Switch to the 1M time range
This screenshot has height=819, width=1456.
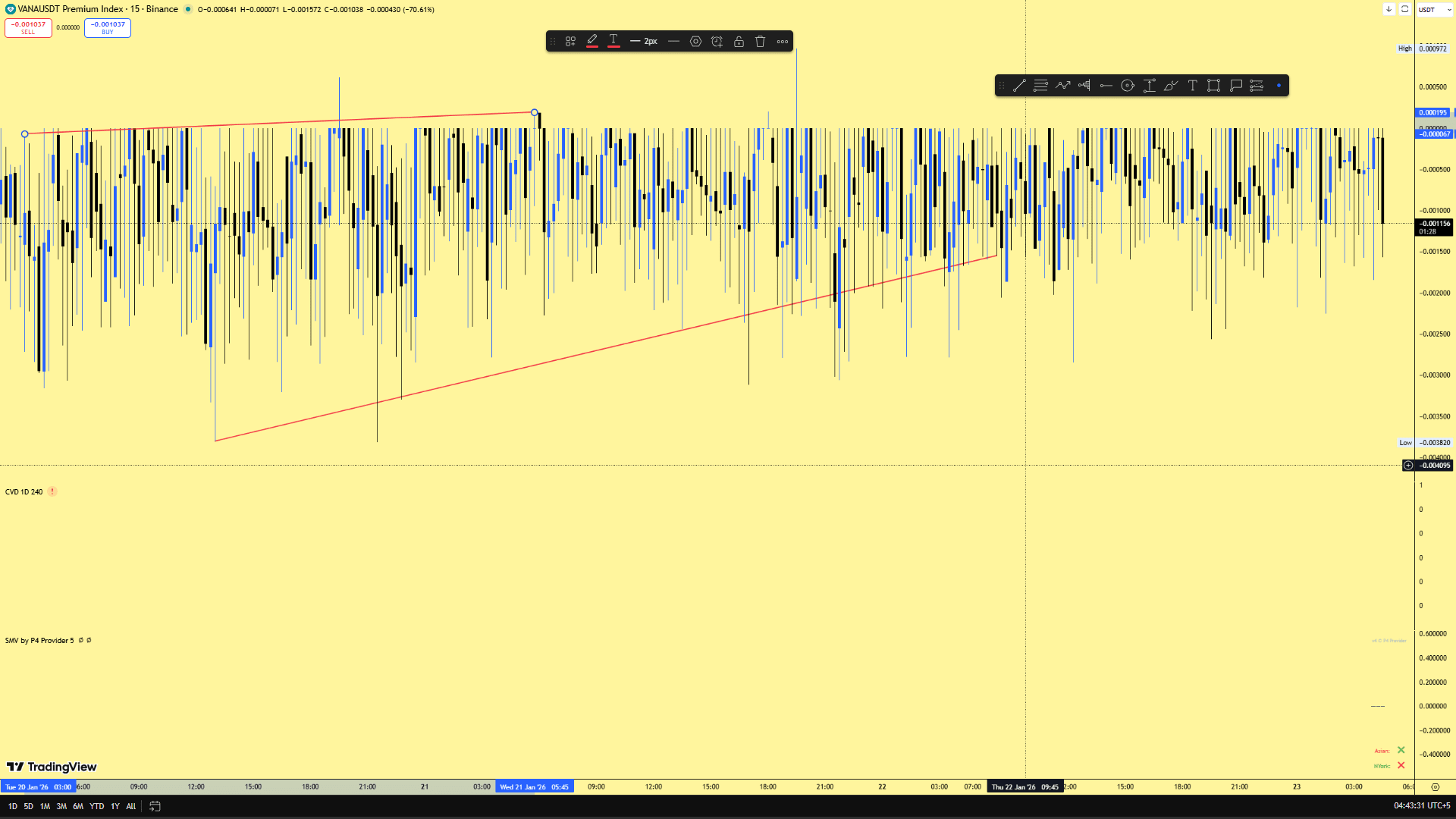45,806
